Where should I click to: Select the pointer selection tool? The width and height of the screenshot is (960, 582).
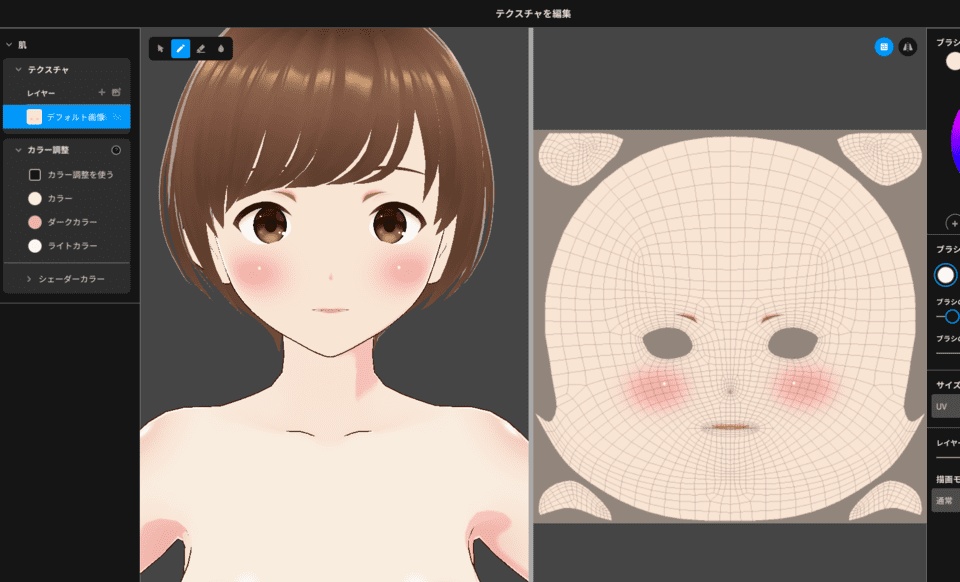click(x=160, y=47)
